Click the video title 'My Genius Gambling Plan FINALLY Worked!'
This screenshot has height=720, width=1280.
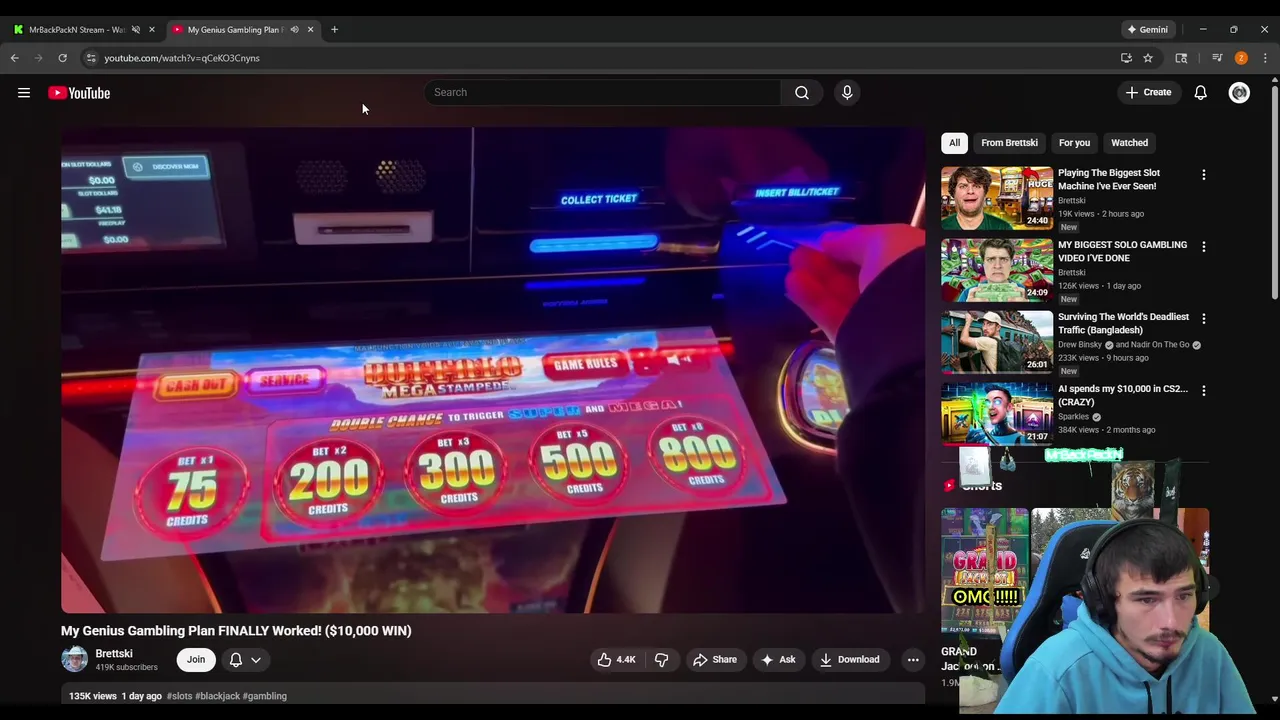(x=236, y=631)
